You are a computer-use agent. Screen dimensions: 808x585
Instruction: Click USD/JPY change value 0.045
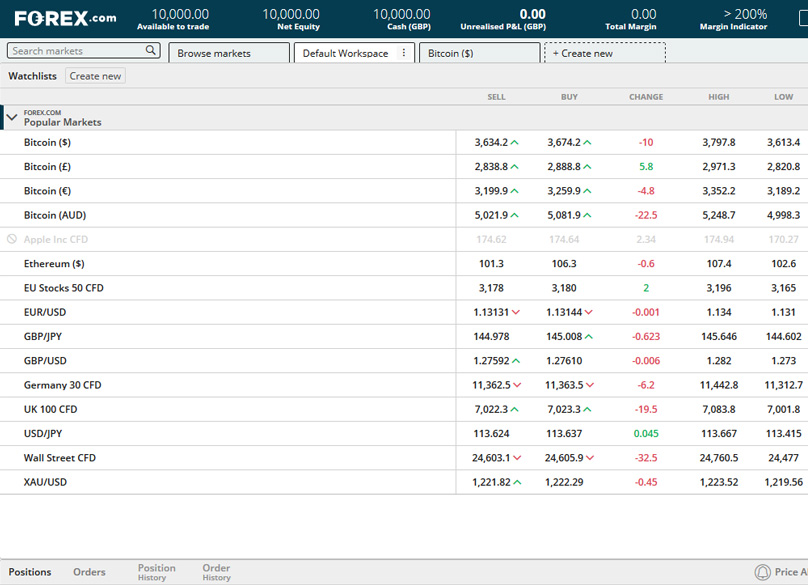click(x=646, y=433)
